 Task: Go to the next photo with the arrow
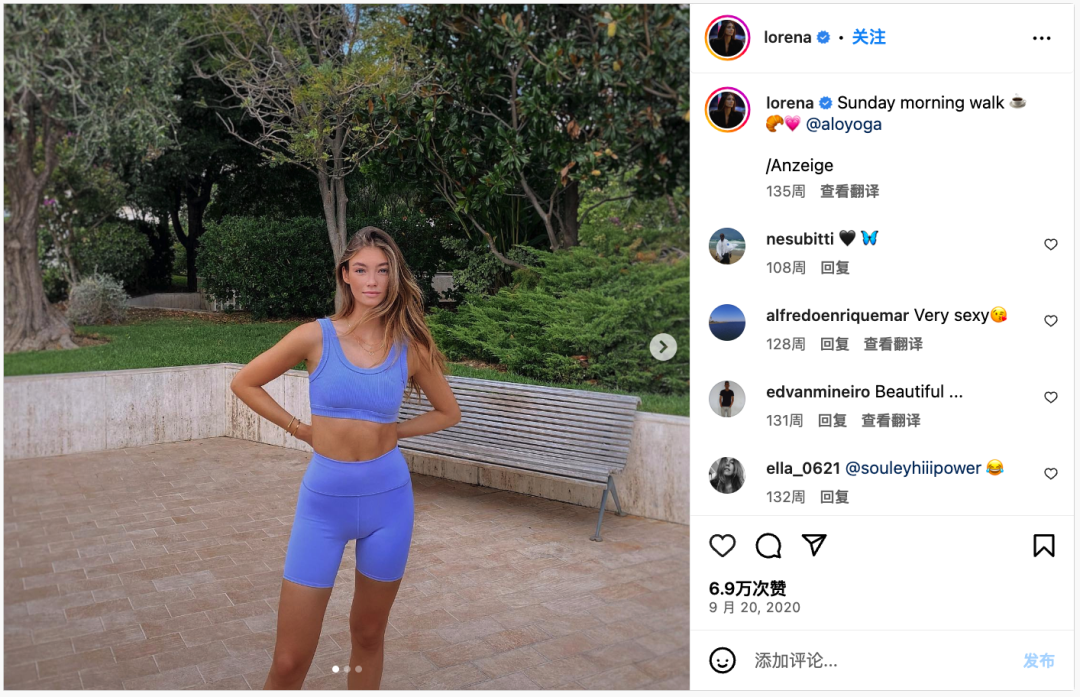pyautogui.click(x=663, y=347)
